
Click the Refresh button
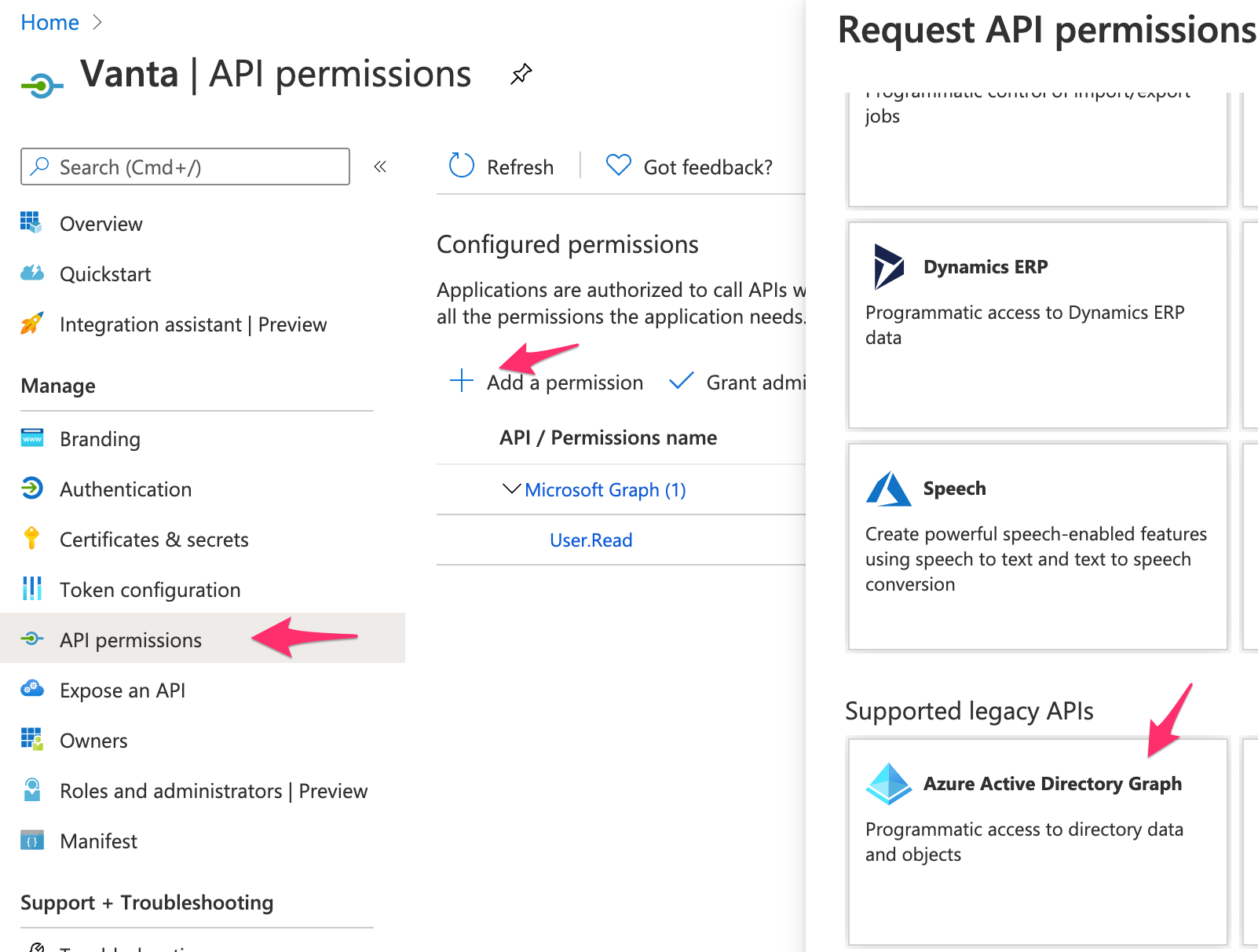[x=501, y=167]
